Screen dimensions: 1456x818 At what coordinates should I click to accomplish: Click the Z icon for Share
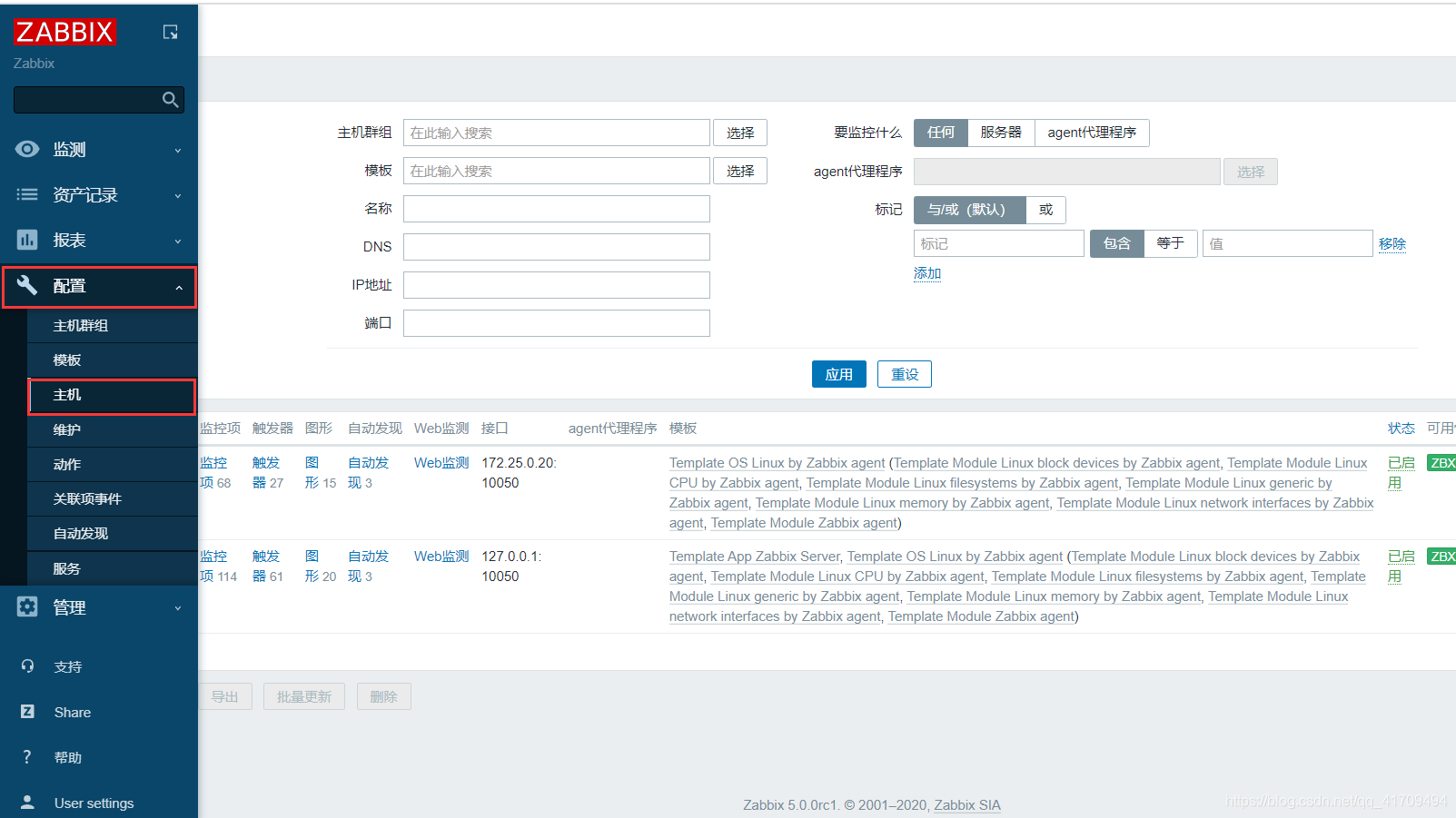(27, 712)
